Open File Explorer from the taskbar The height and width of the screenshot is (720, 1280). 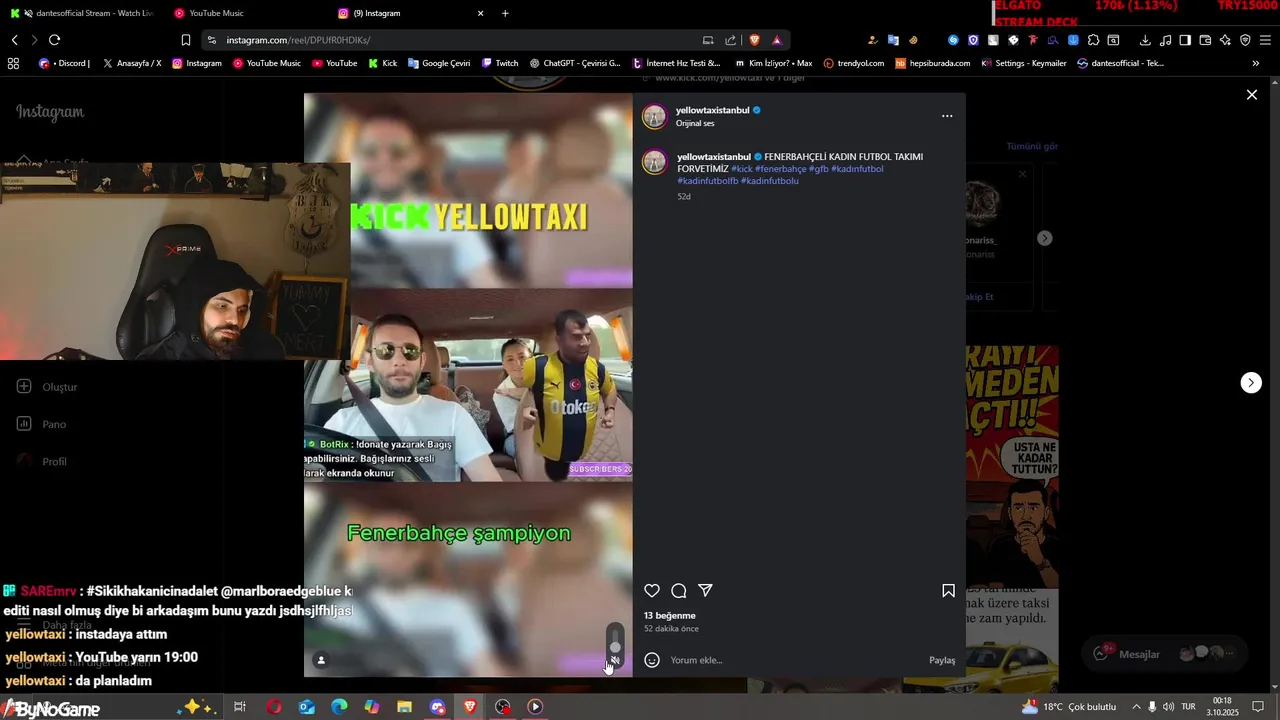coord(405,707)
